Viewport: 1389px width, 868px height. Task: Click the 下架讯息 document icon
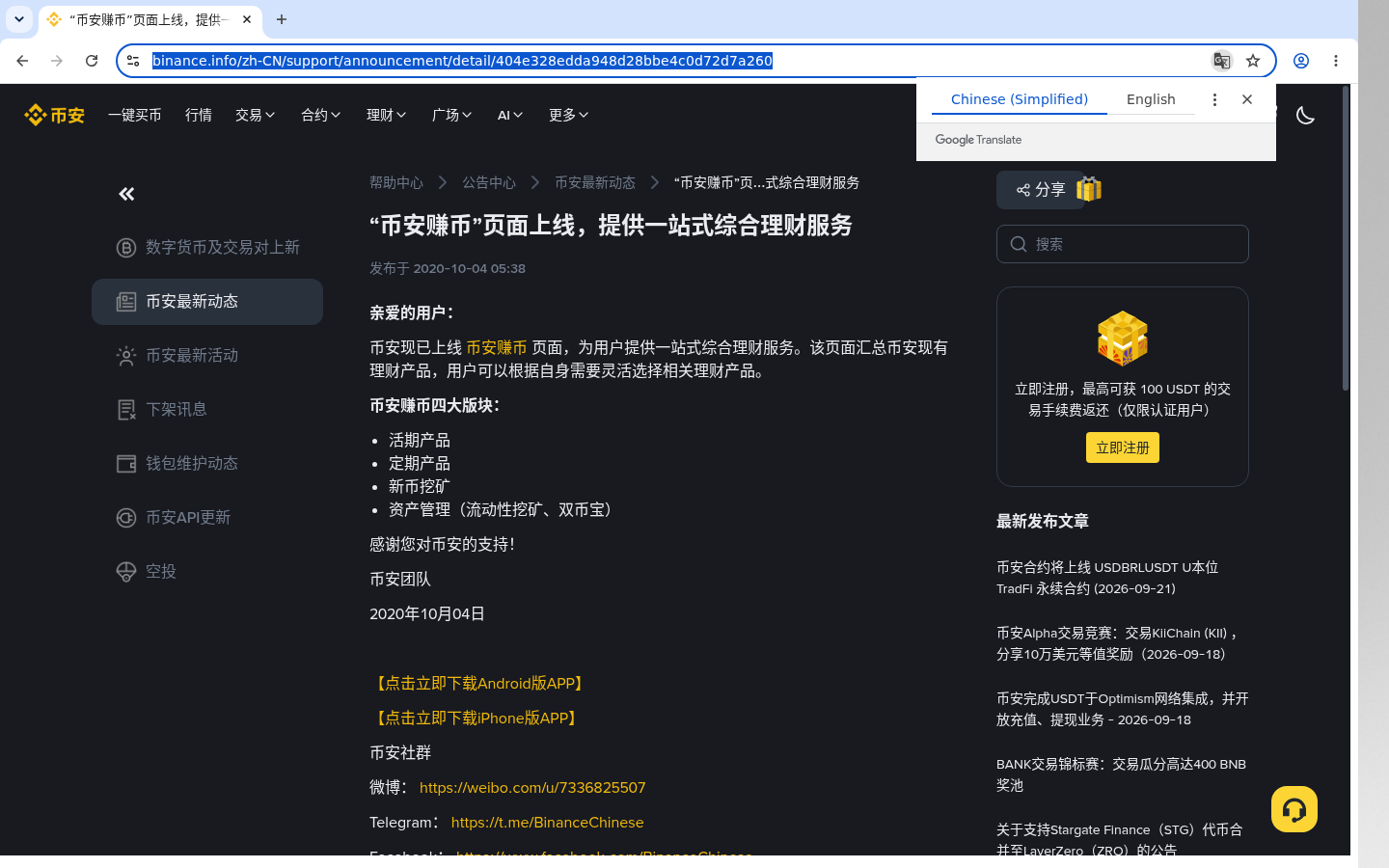pyautogui.click(x=126, y=410)
